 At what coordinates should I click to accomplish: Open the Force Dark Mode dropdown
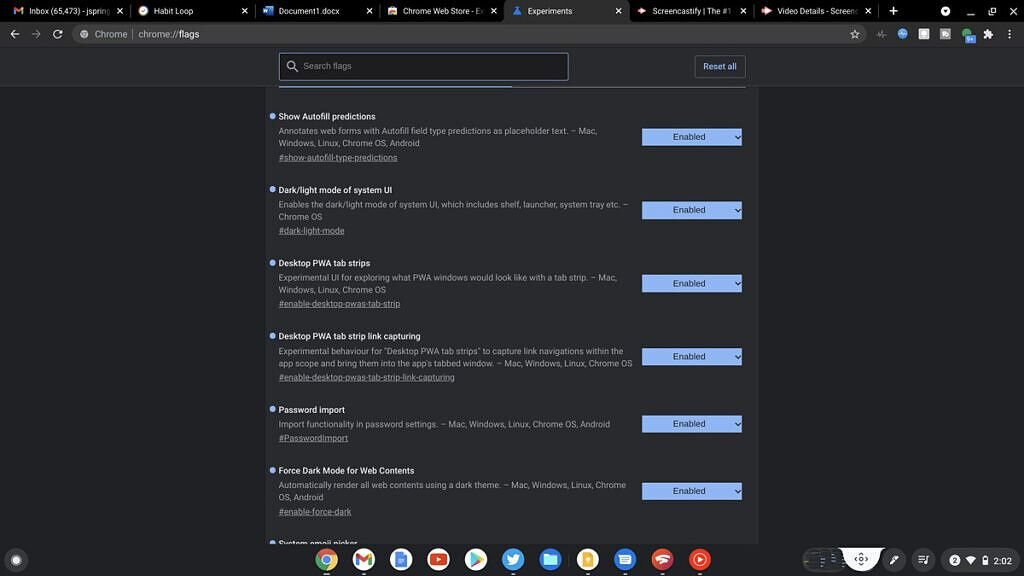(x=691, y=491)
